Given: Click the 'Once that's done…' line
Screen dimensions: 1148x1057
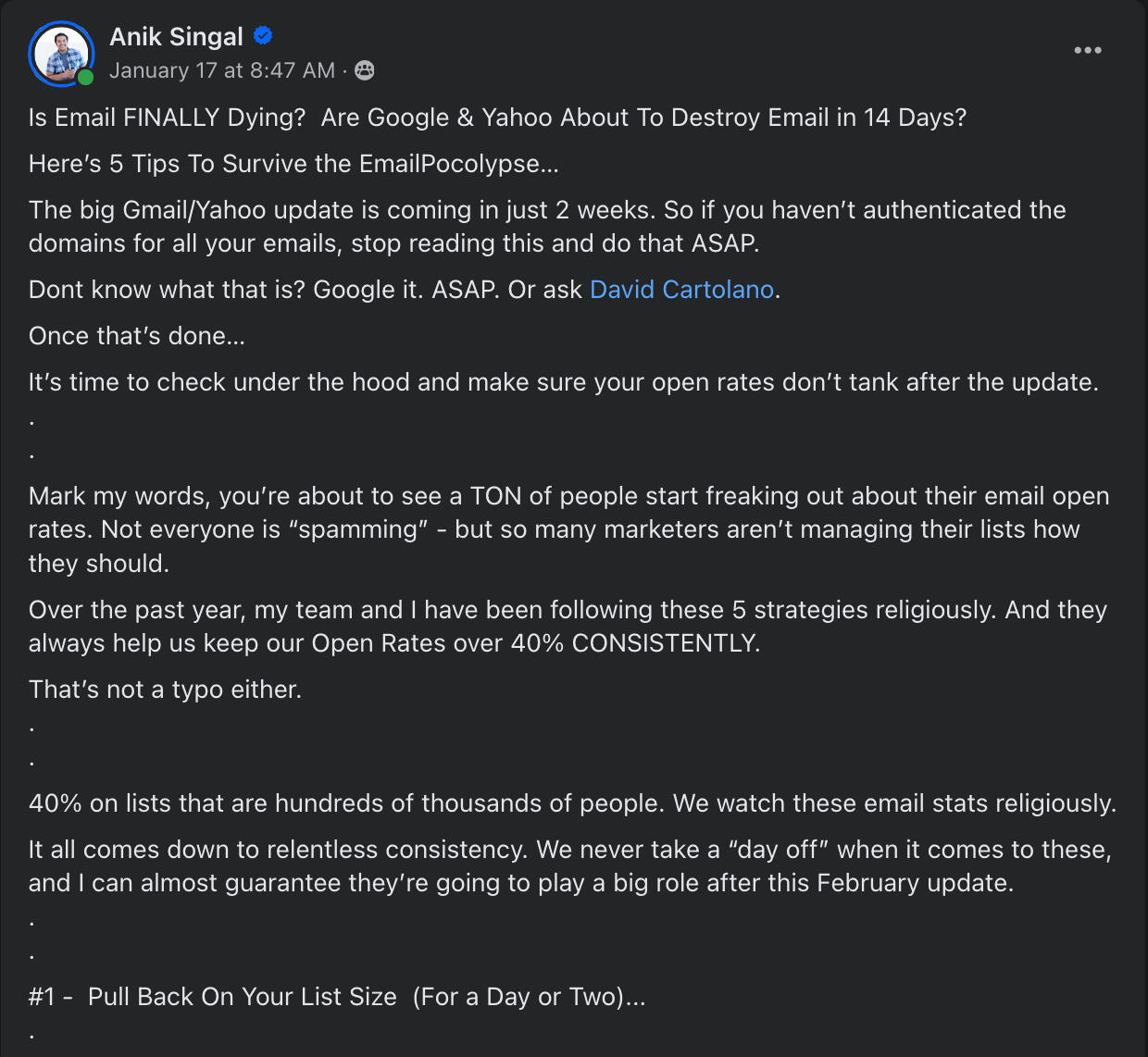Looking at the screenshot, I should pos(137,336).
